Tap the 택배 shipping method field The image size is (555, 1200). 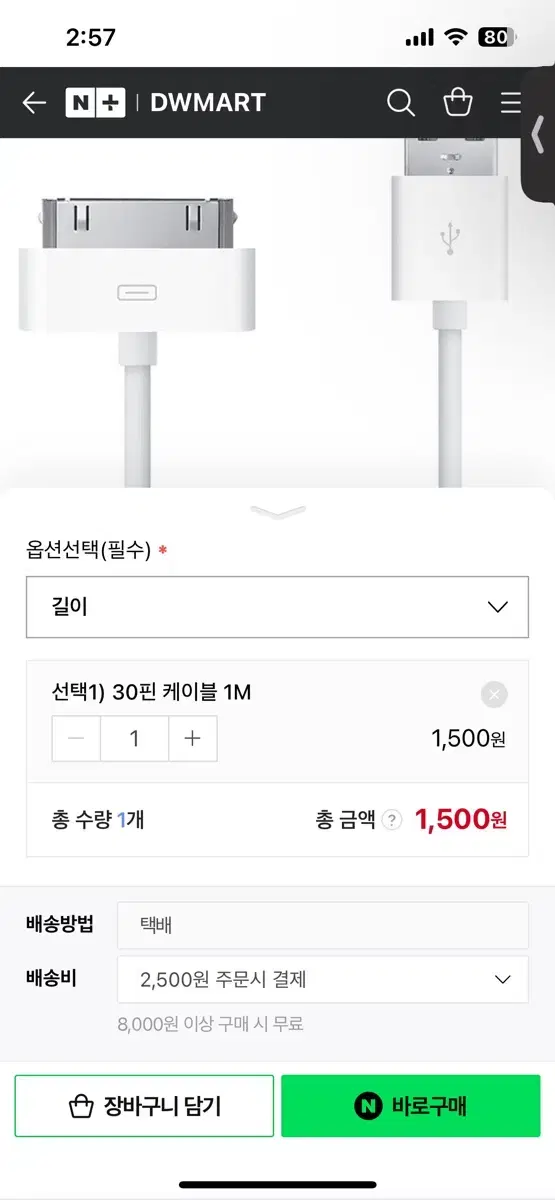(323, 925)
